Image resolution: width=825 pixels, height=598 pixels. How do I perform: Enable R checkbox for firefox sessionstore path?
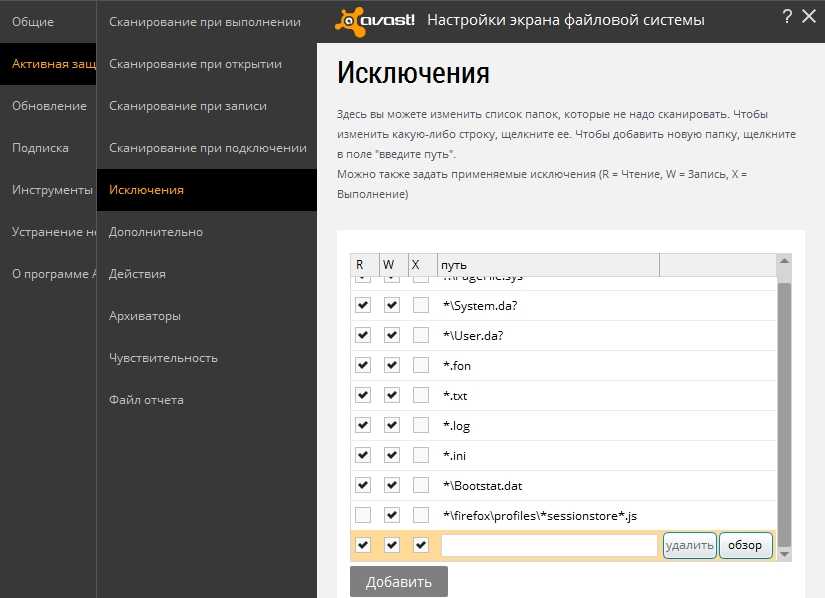(363, 515)
